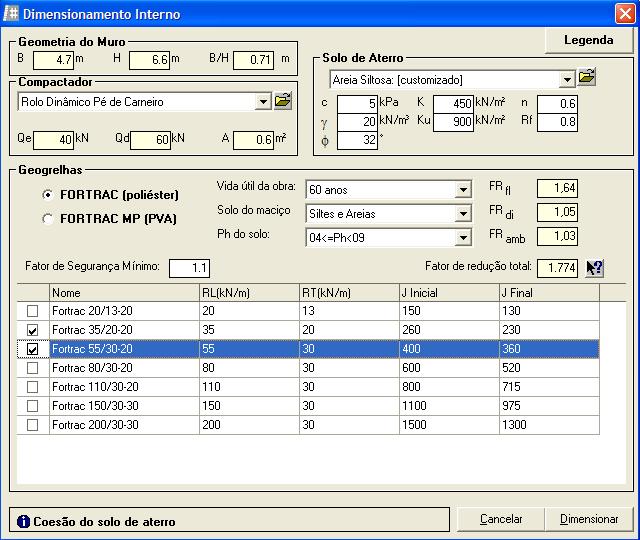The image size is (640, 540).
Task: Click the K modulus input field
Action: coord(453,104)
